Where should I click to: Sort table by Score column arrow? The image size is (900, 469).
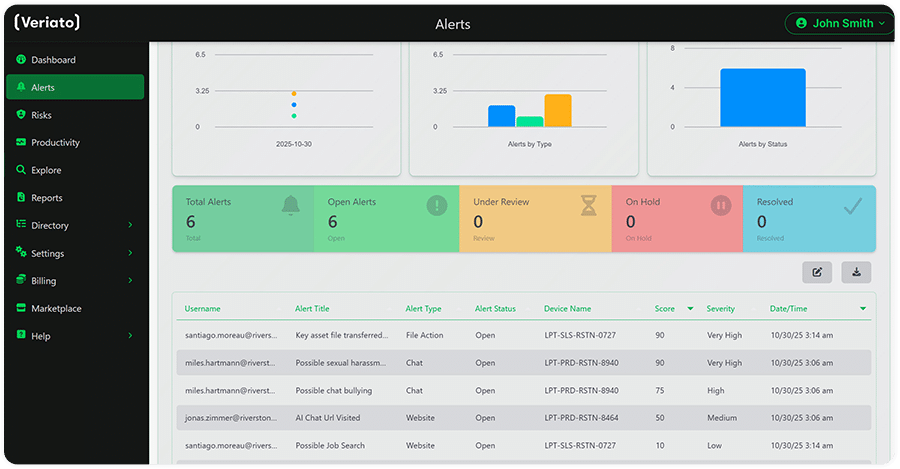pyautogui.click(x=690, y=309)
